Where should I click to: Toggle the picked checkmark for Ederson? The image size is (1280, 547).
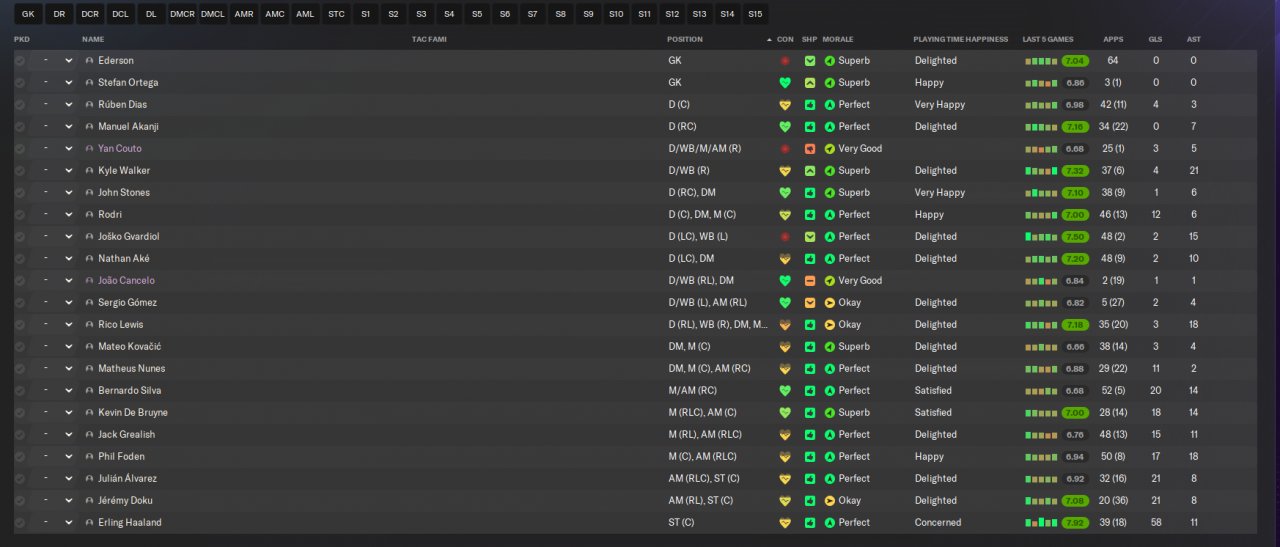click(20, 61)
